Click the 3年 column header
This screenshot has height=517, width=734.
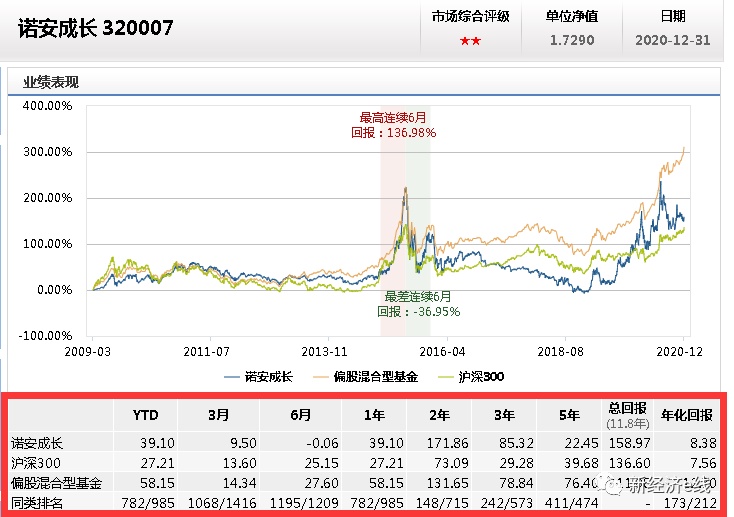tap(505, 415)
